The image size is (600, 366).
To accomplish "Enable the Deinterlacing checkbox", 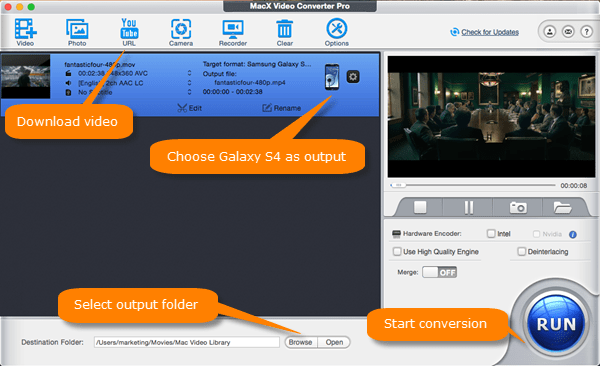I will [522, 252].
